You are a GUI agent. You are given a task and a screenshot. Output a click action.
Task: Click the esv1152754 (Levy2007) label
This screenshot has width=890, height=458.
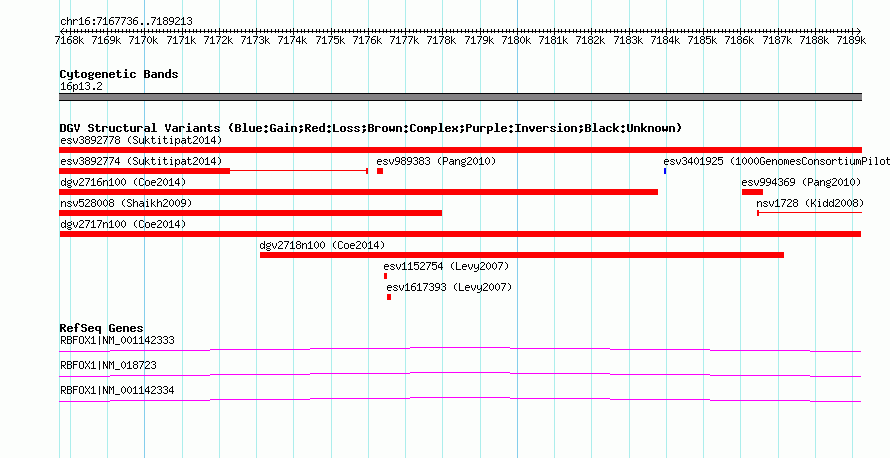pyautogui.click(x=446, y=266)
